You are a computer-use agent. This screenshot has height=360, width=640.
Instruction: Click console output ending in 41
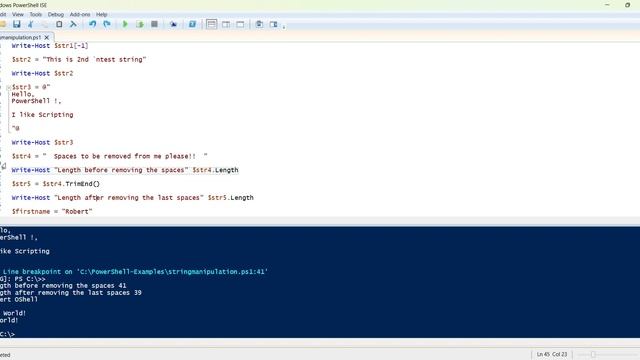point(63,286)
